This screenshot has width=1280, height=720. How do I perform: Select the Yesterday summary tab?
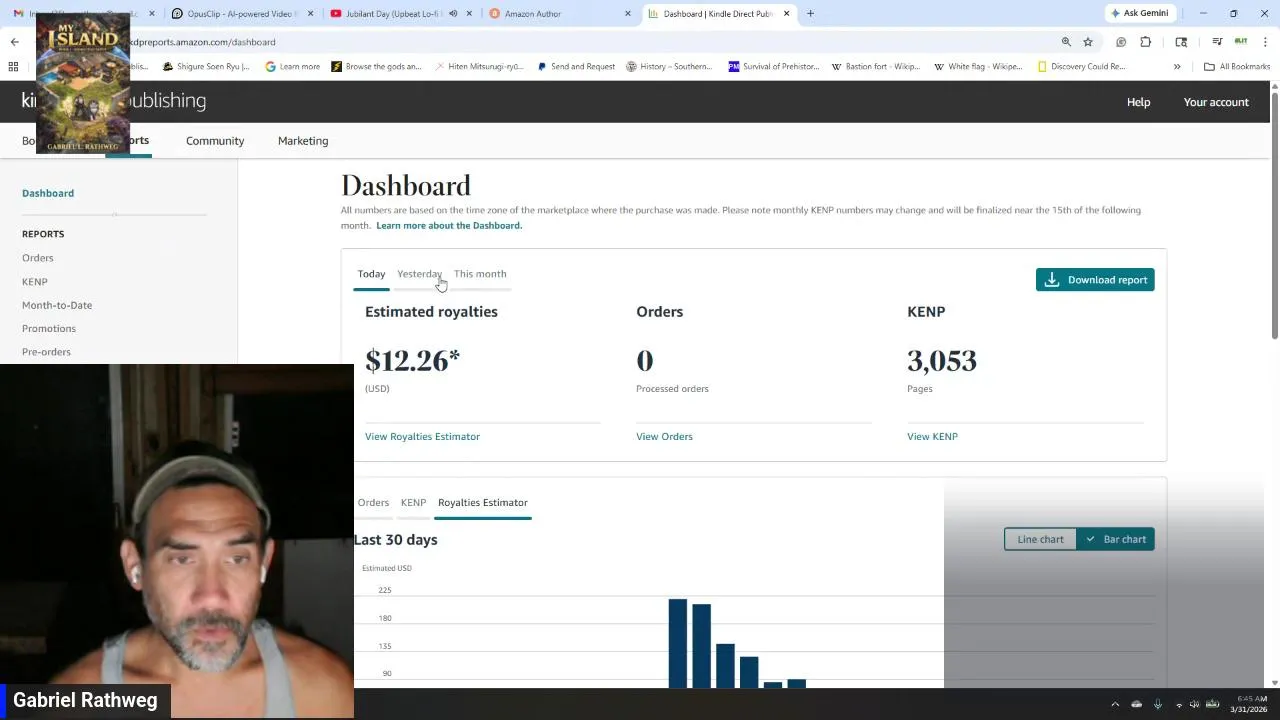tap(419, 274)
